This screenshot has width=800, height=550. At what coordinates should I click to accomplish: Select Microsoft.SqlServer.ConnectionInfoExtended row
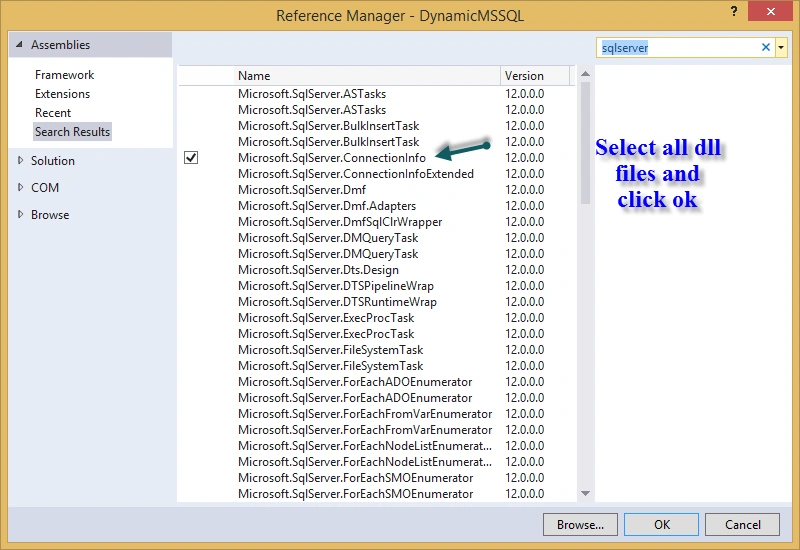pyautogui.click(x=377, y=173)
